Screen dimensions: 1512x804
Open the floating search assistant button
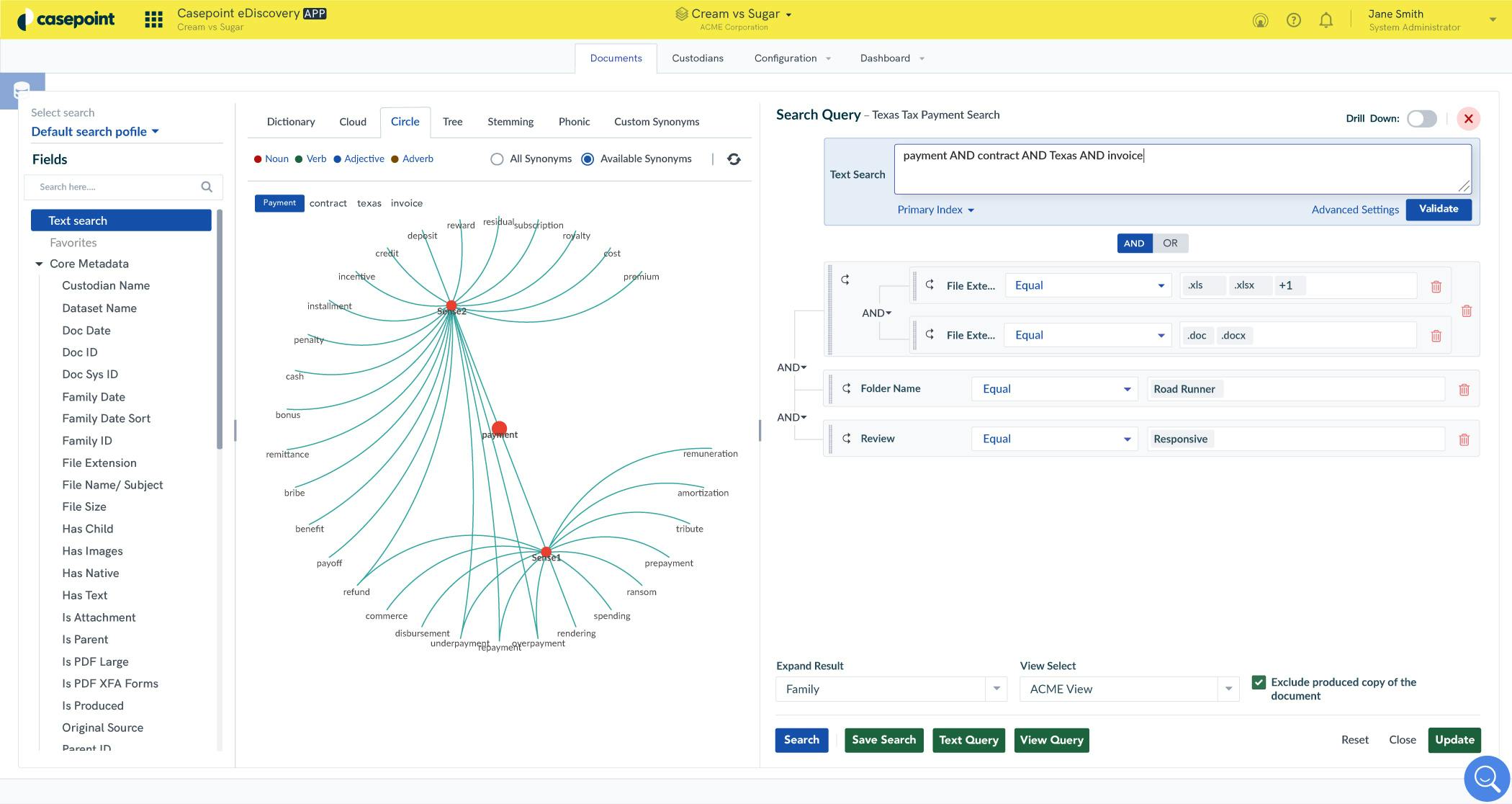point(1486,778)
